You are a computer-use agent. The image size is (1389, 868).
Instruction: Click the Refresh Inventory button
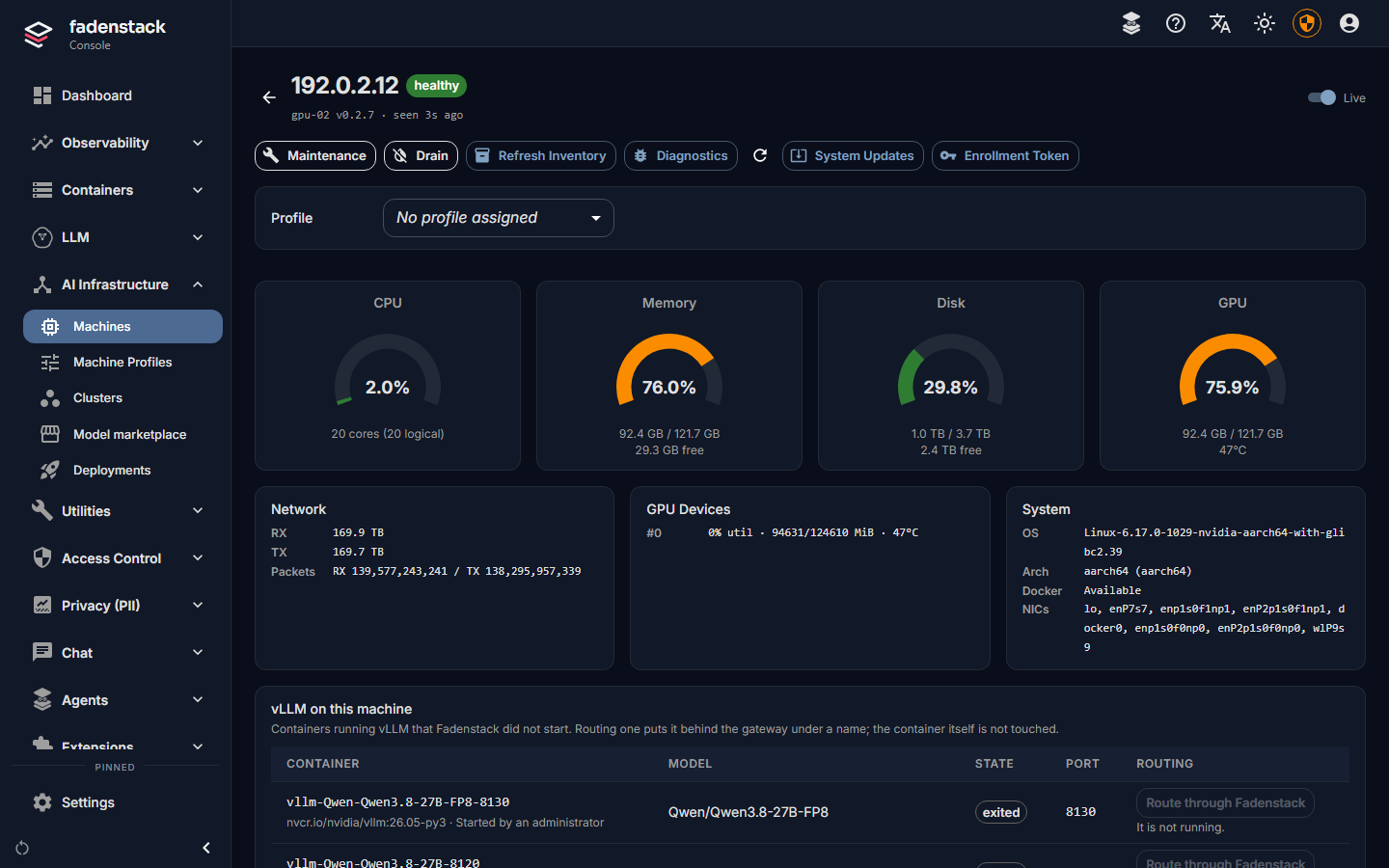point(541,155)
